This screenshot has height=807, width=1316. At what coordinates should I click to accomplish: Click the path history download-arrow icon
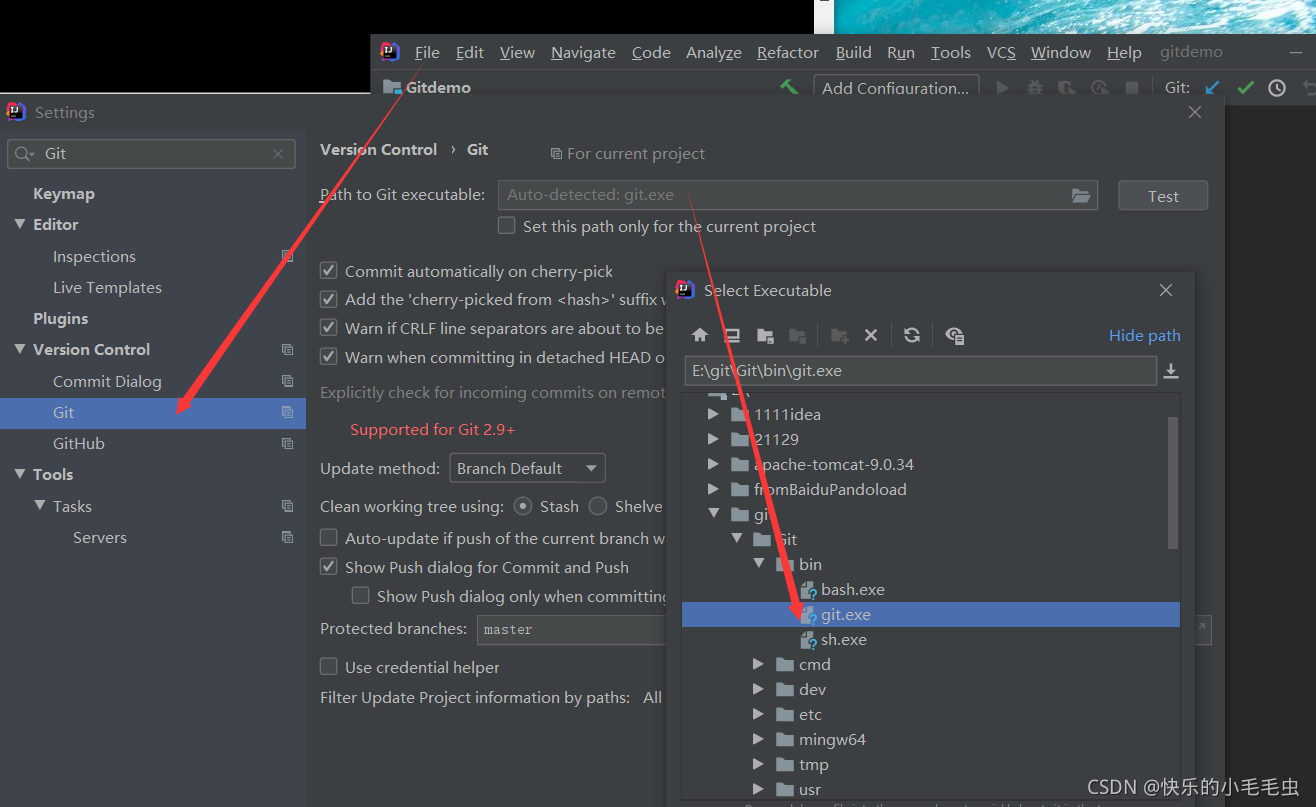(x=1171, y=371)
